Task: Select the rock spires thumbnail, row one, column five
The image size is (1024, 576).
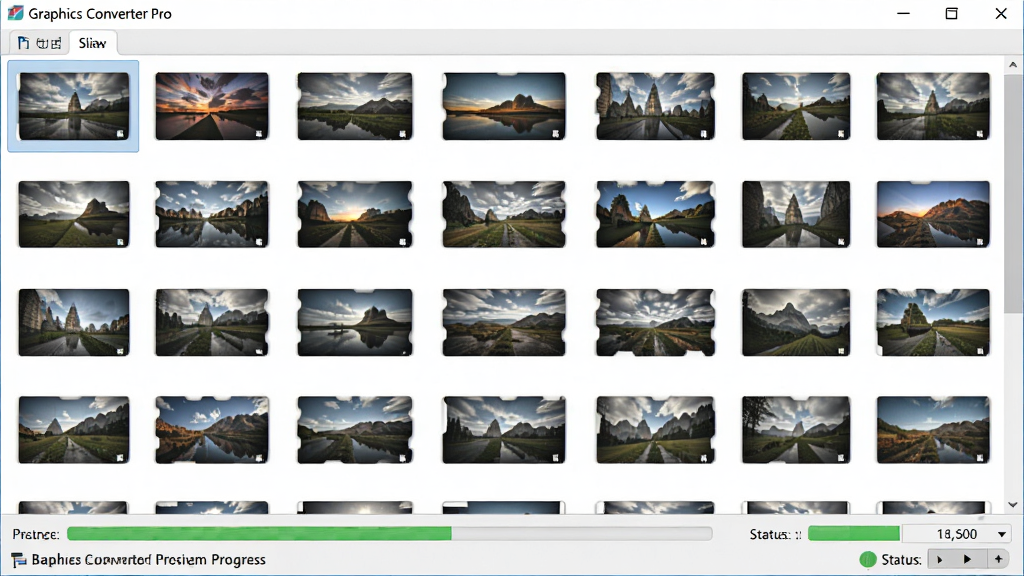Action: point(655,106)
